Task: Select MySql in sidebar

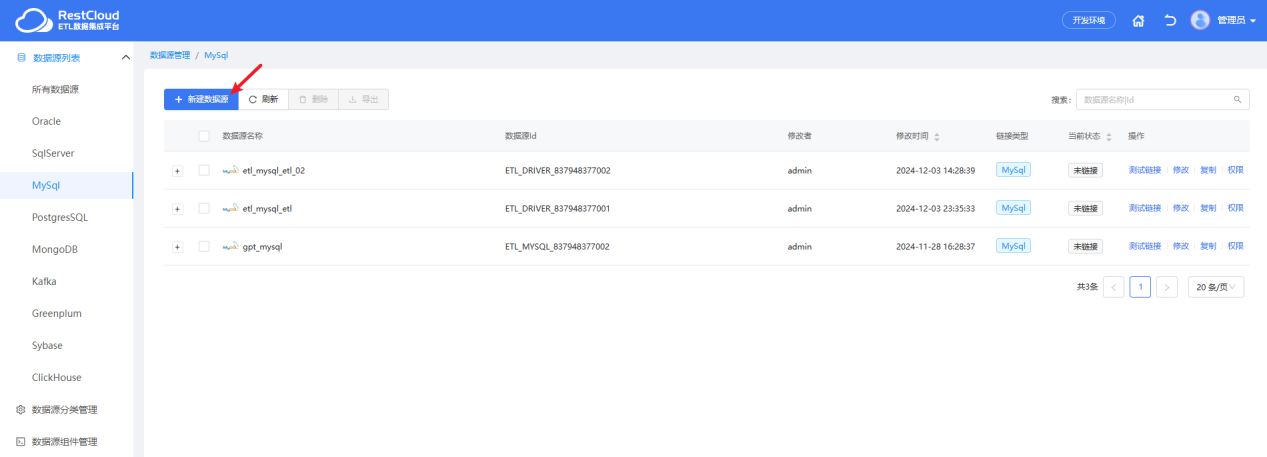Action: [x=66, y=185]
